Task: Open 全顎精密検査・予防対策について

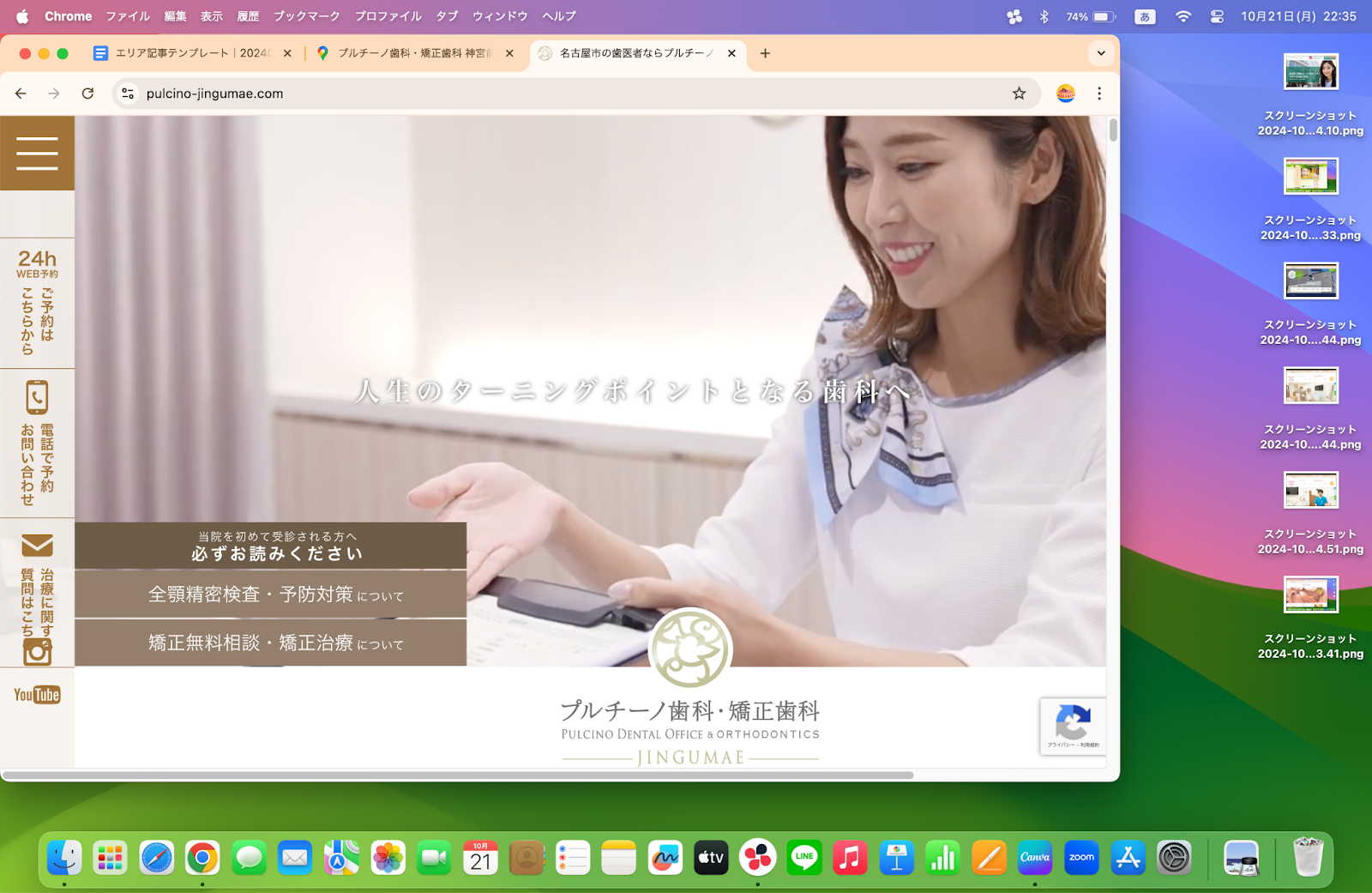Action: 271,594
